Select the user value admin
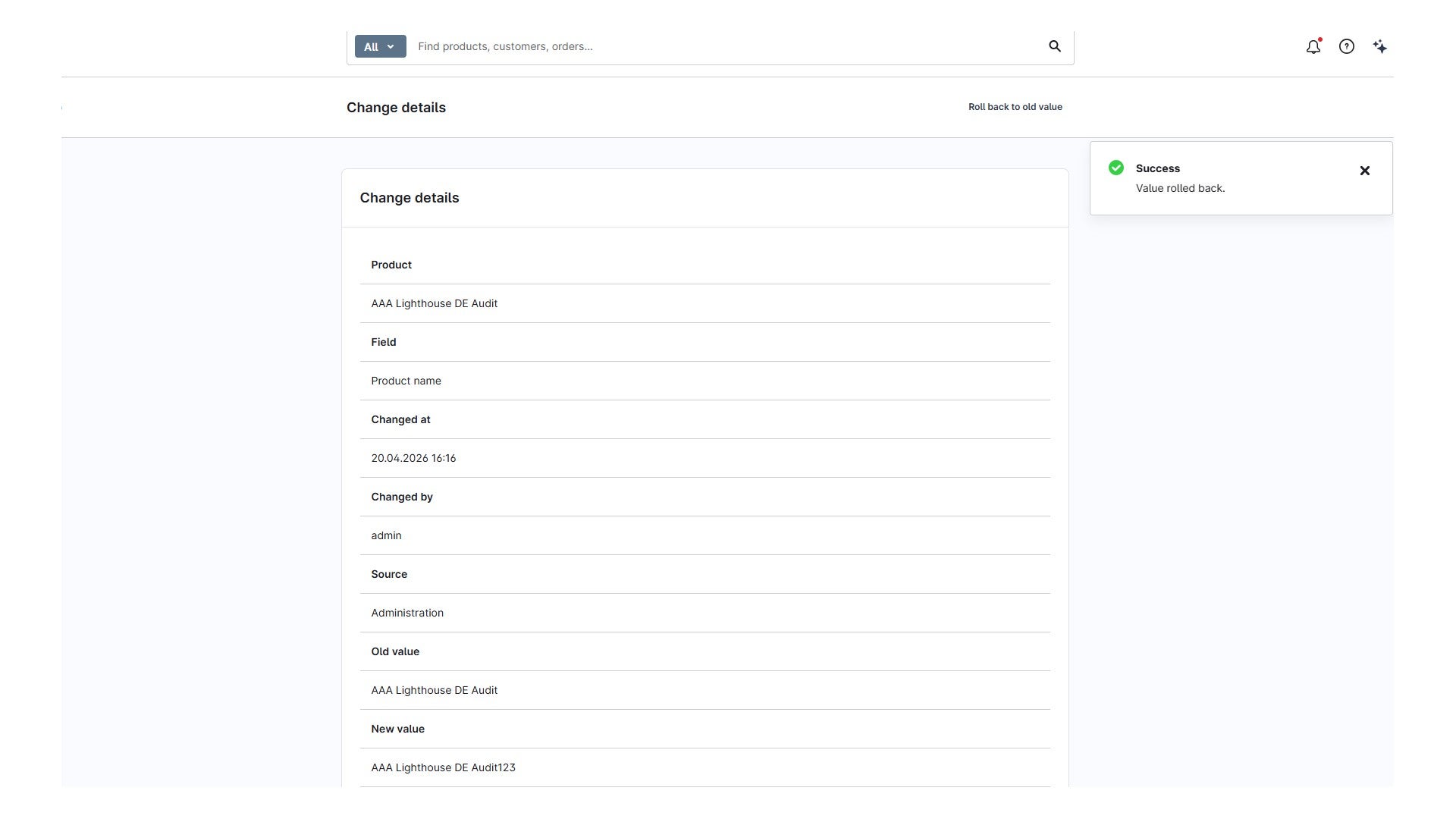The height and width of the screenshot is (819, 1456). [x=387, y=535]
